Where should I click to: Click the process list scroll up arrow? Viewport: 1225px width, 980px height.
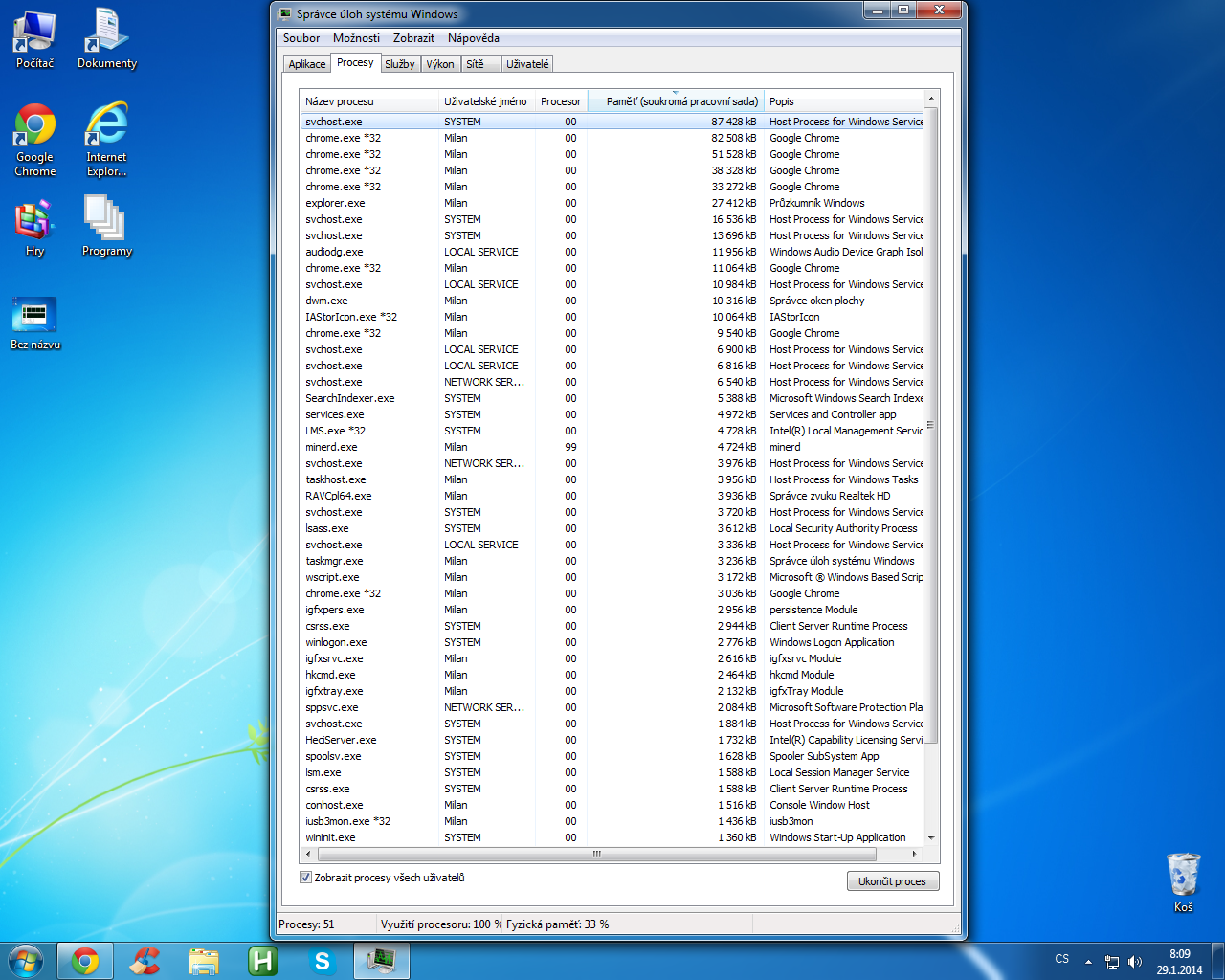pos(930,100)
